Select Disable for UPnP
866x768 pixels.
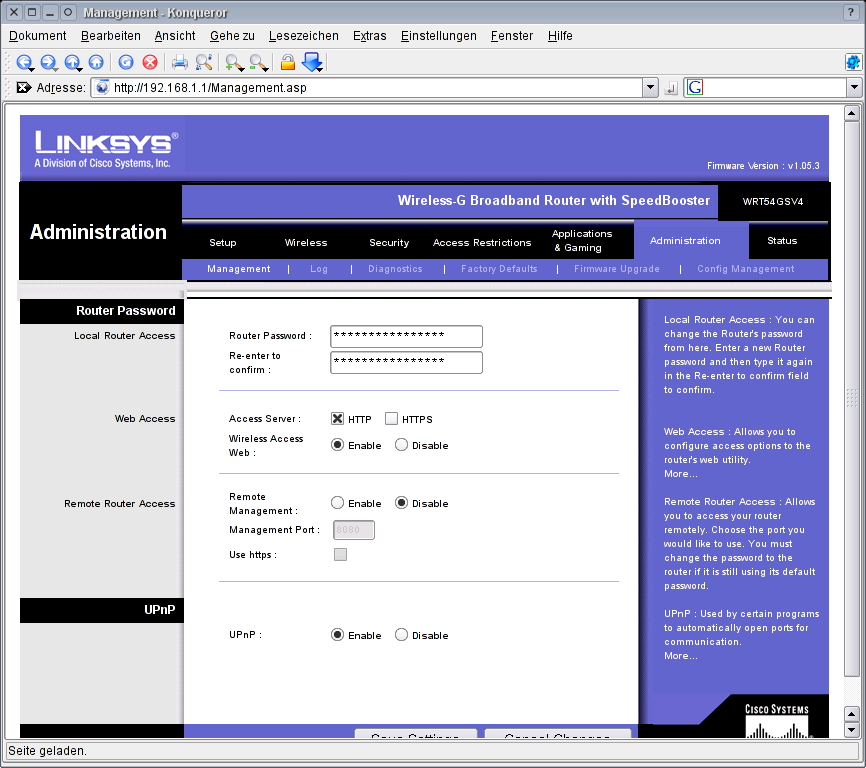tap(402, 635)
